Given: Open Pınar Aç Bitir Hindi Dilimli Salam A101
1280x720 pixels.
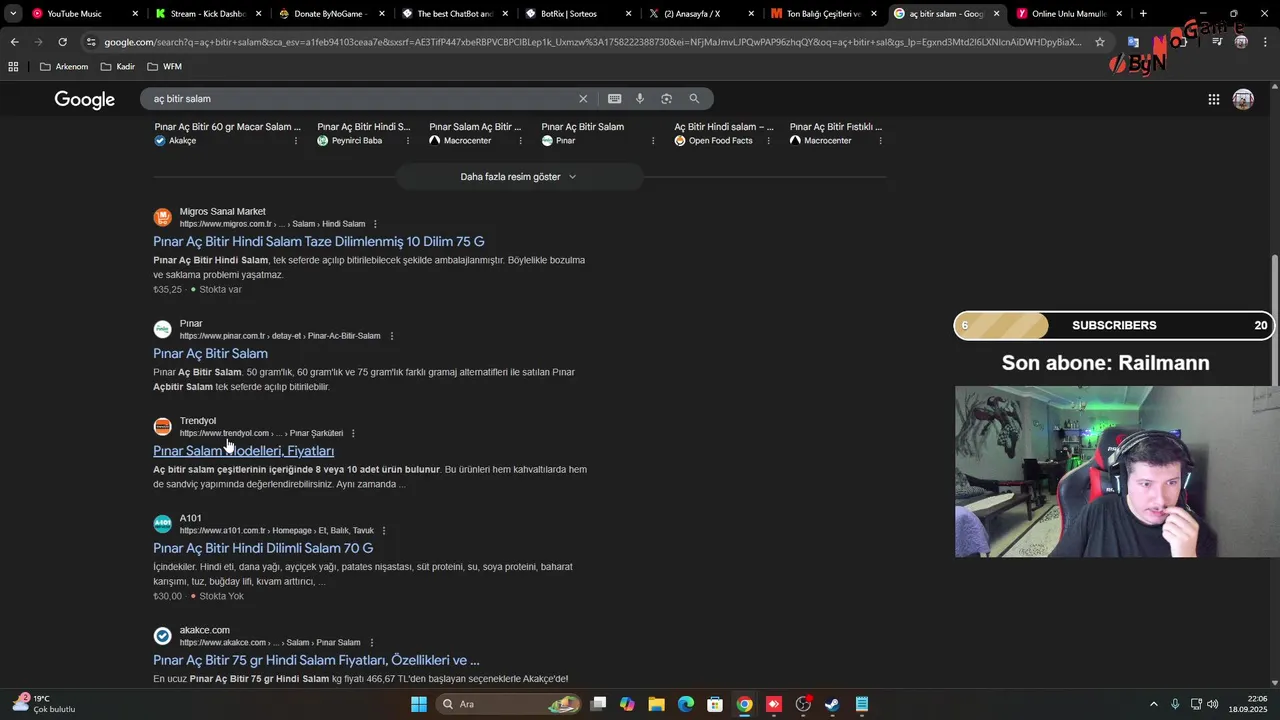Looking at the screenshot, I should click(x=263, y=548).
